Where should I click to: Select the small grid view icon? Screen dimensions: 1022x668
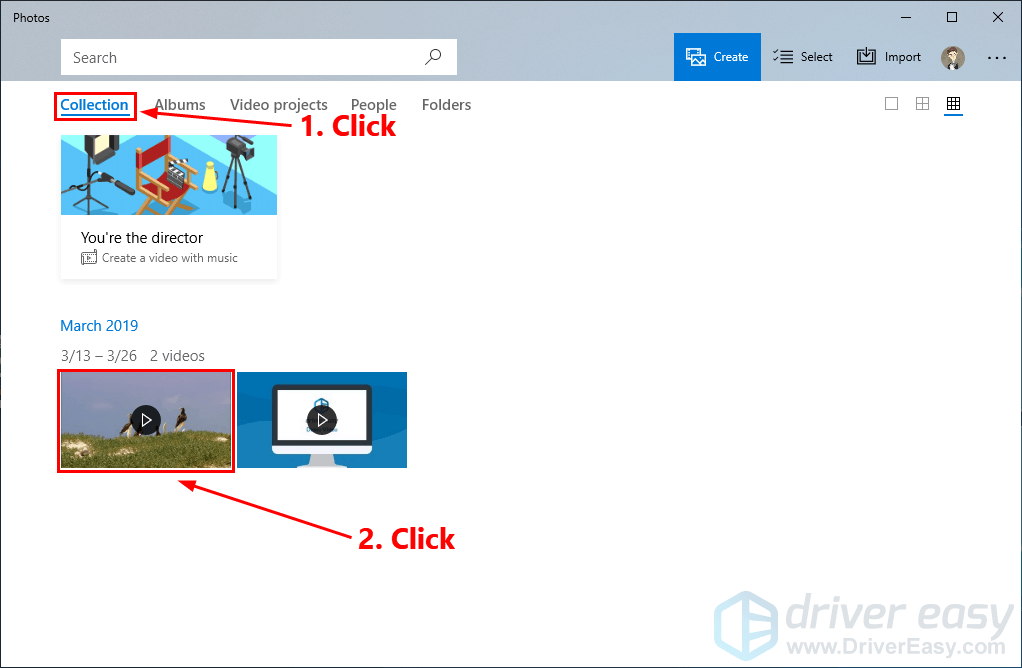(x=953, y=104)
